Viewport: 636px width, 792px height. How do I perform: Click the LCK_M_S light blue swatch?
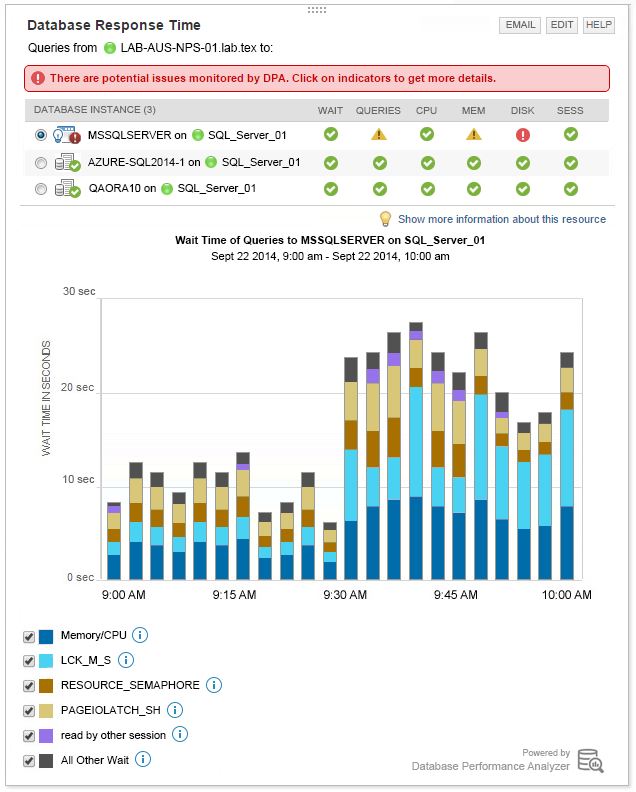point(46,661)
